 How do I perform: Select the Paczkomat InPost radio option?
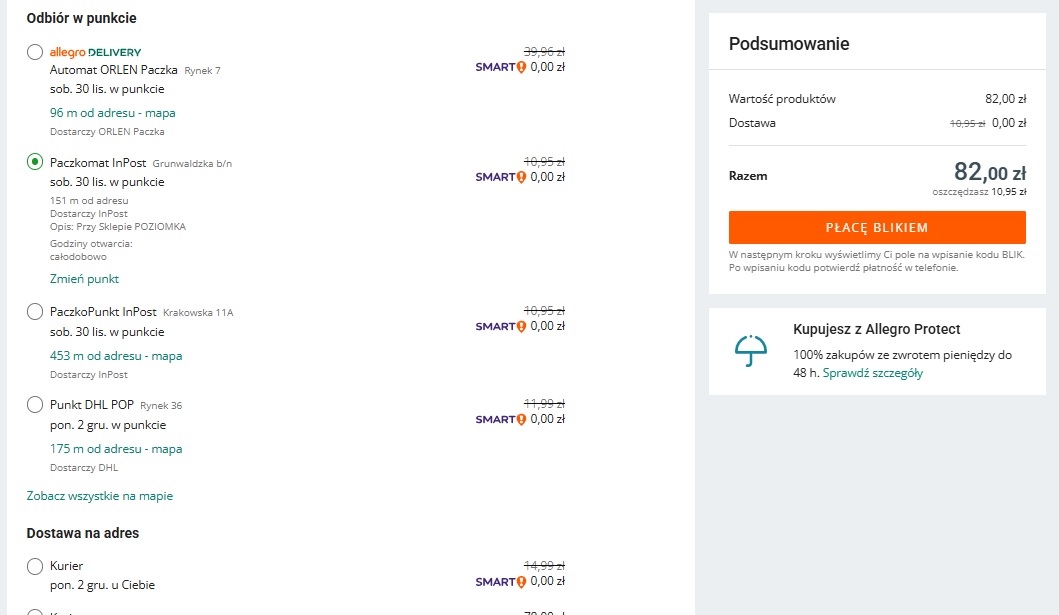pyautogui.click(x=35, y=162)
